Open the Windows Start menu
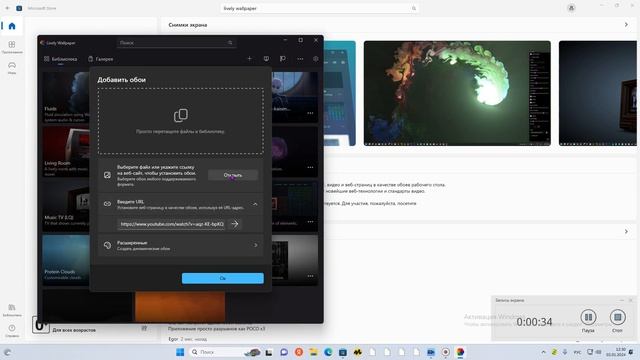 [180, 352]
